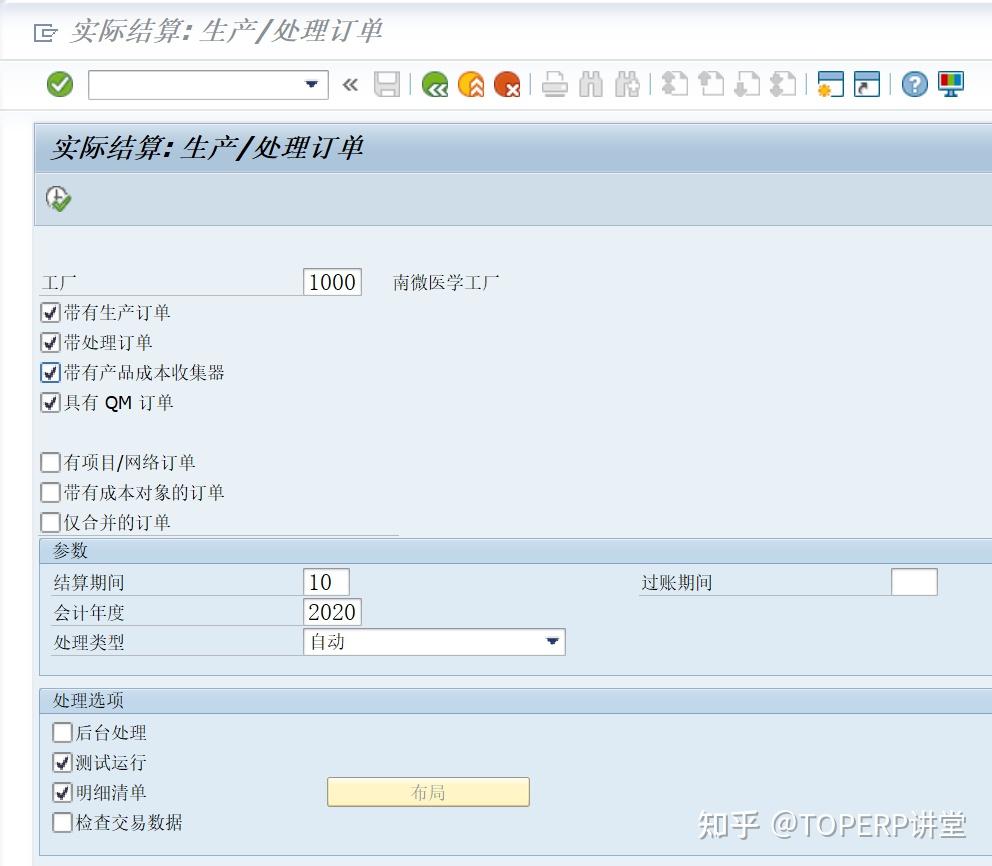Expand the command field dropdown arrow
The image size is (992, 866).
311,84
